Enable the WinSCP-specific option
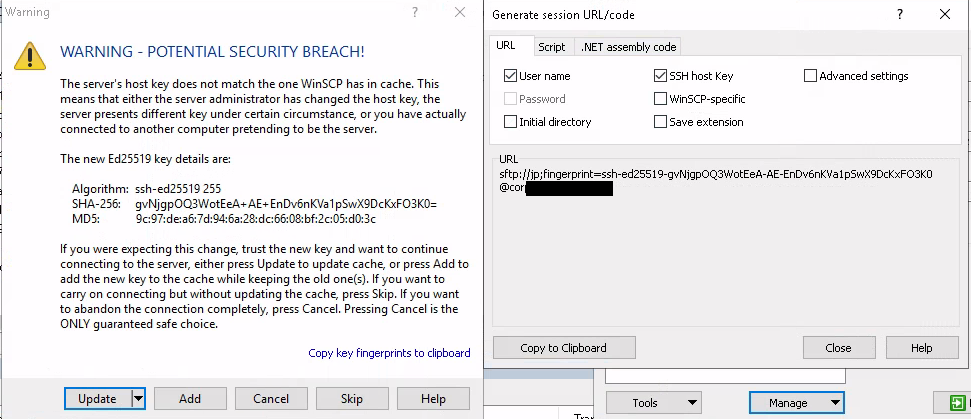Screen dimensions: 971x419 (661, 99)
